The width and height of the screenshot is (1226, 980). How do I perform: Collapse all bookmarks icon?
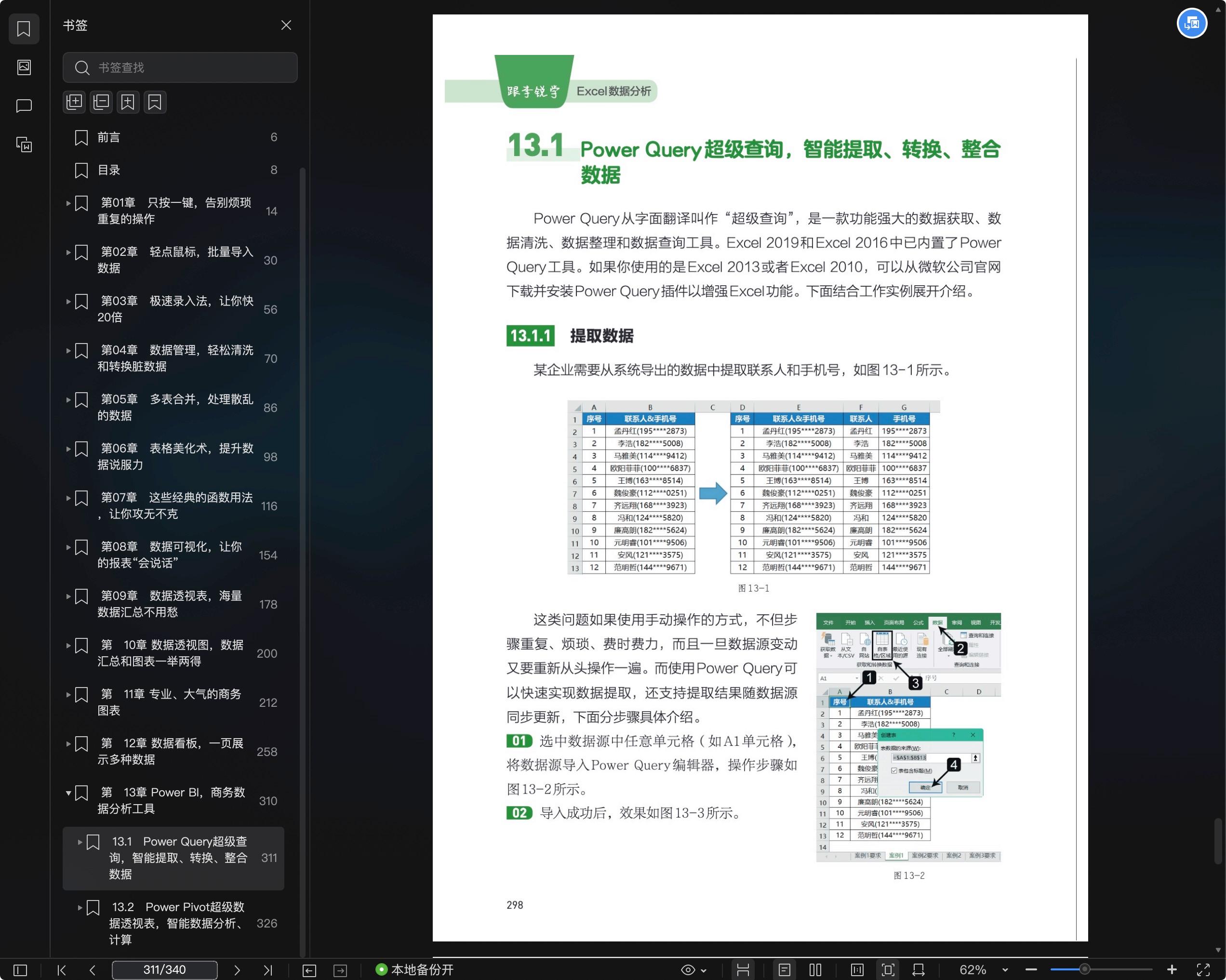[101, 102]
